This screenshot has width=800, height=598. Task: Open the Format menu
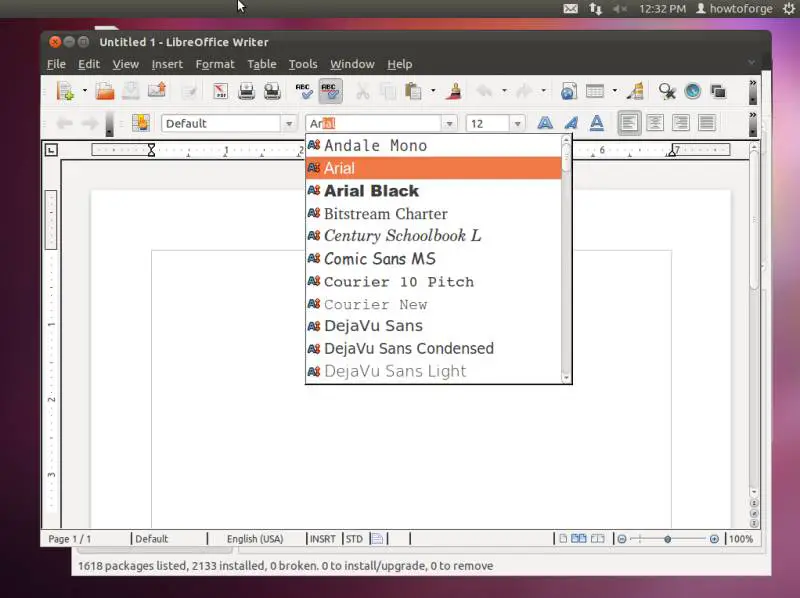click(215, 64)
